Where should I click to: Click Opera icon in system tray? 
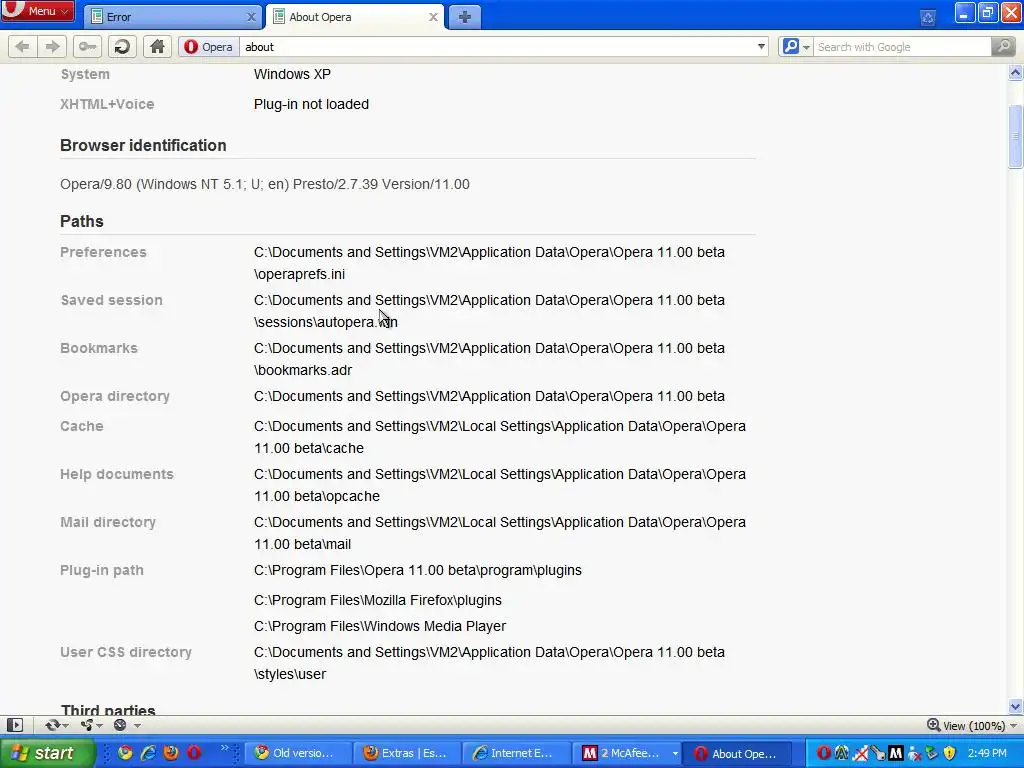[824, 753]
